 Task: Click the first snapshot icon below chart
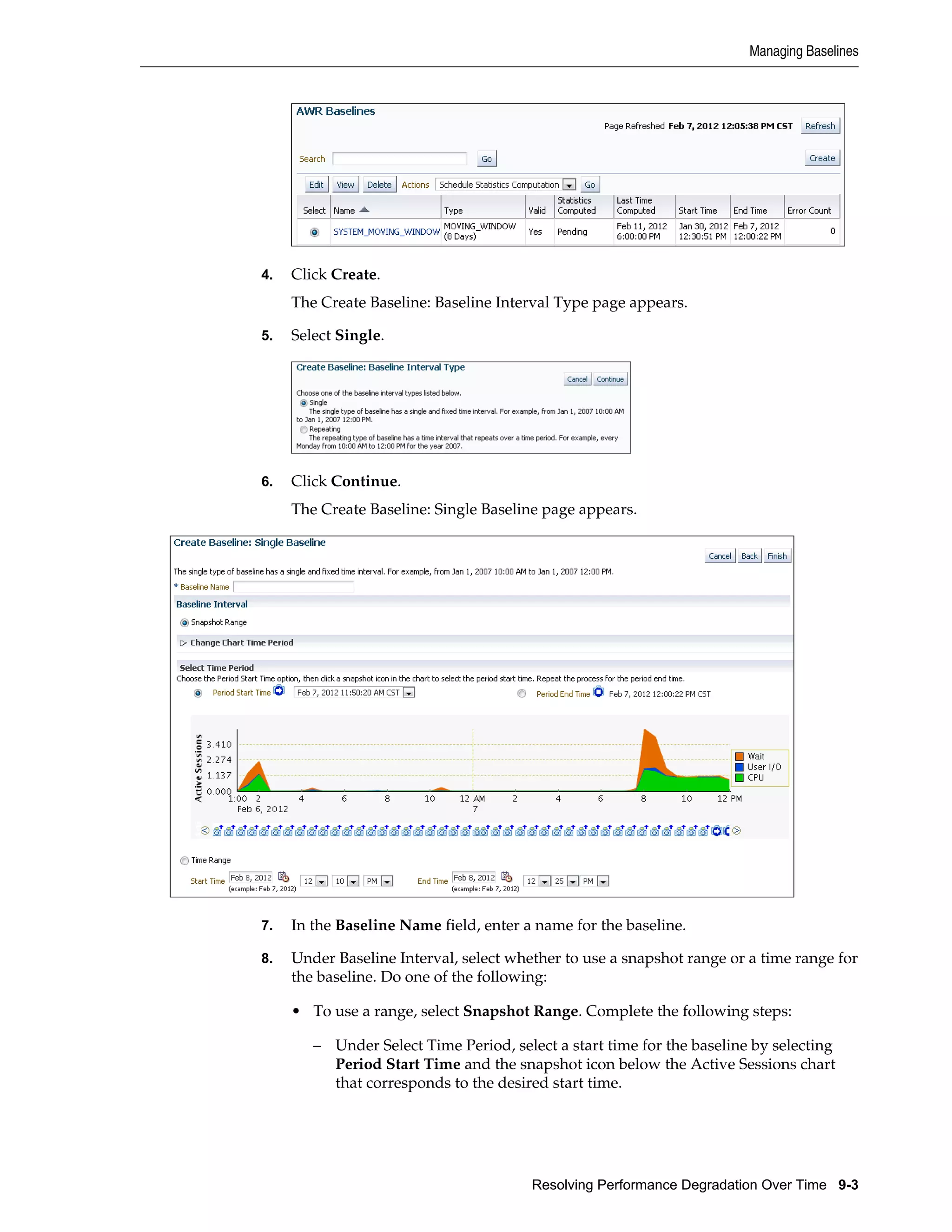(217, 831)
